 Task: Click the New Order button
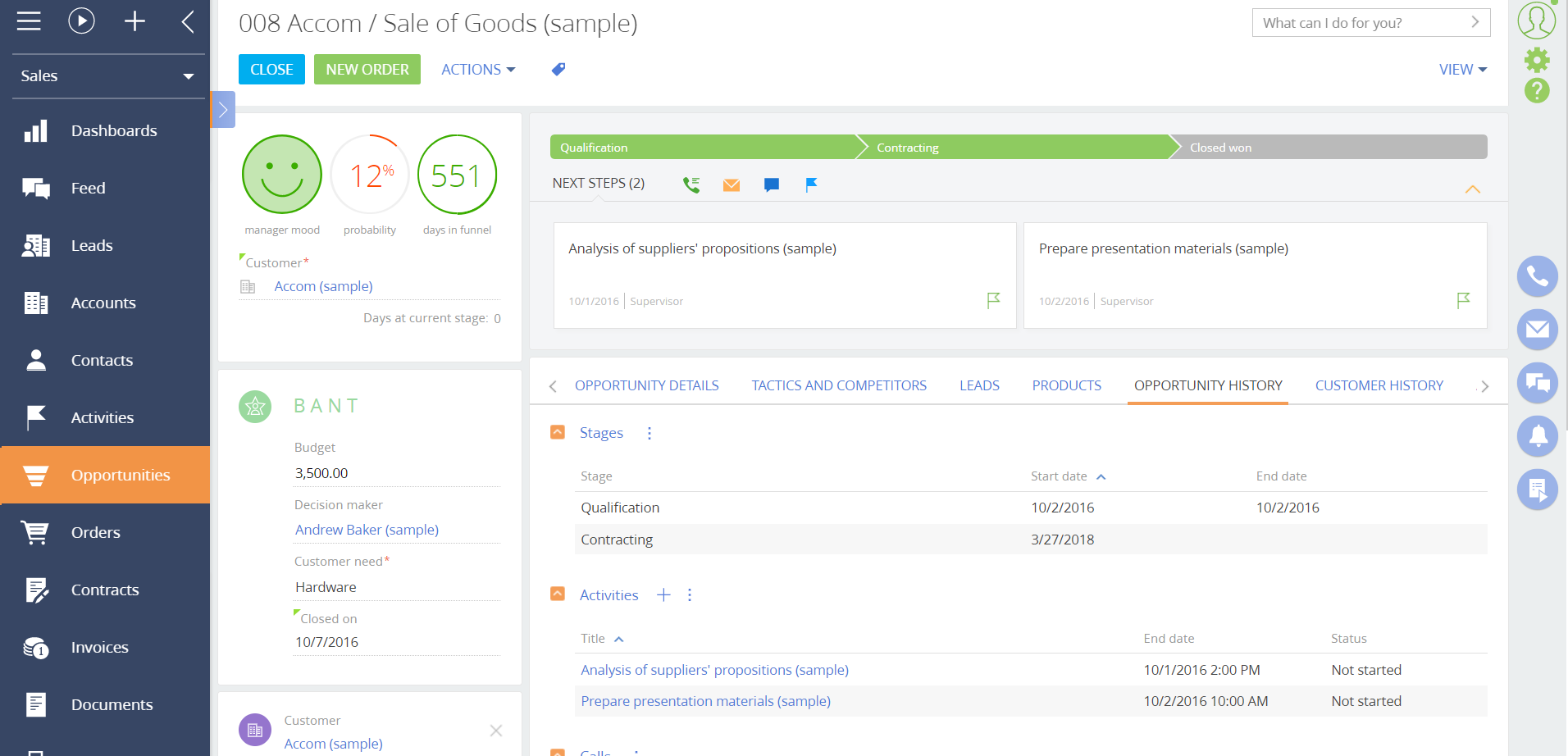point(367,70)
